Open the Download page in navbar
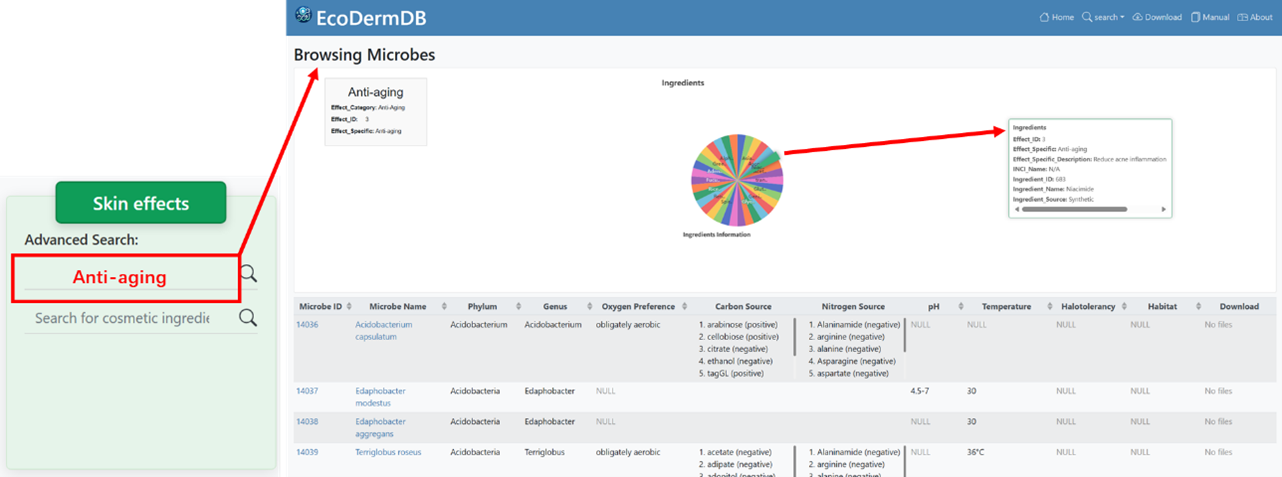The width and height of the screenshot is (1282, 477). click(x=1157, y=17)
